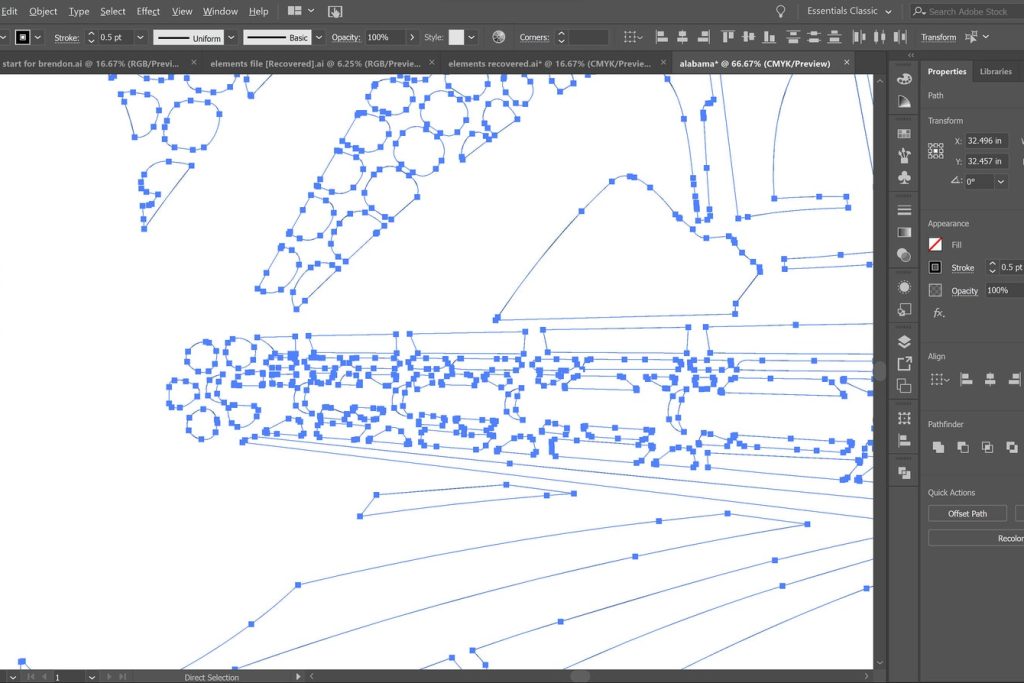This screenshot has width=1024, height=683.
Task: Open the Swatches panel icon
Action: coord(904,133)
